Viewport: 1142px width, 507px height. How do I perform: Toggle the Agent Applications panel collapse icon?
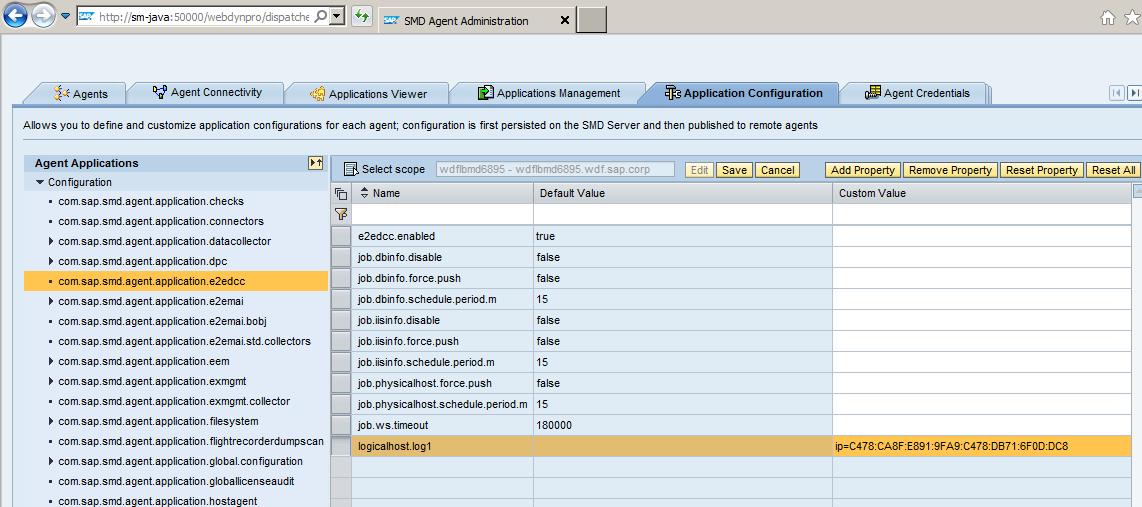pos(315,163)
